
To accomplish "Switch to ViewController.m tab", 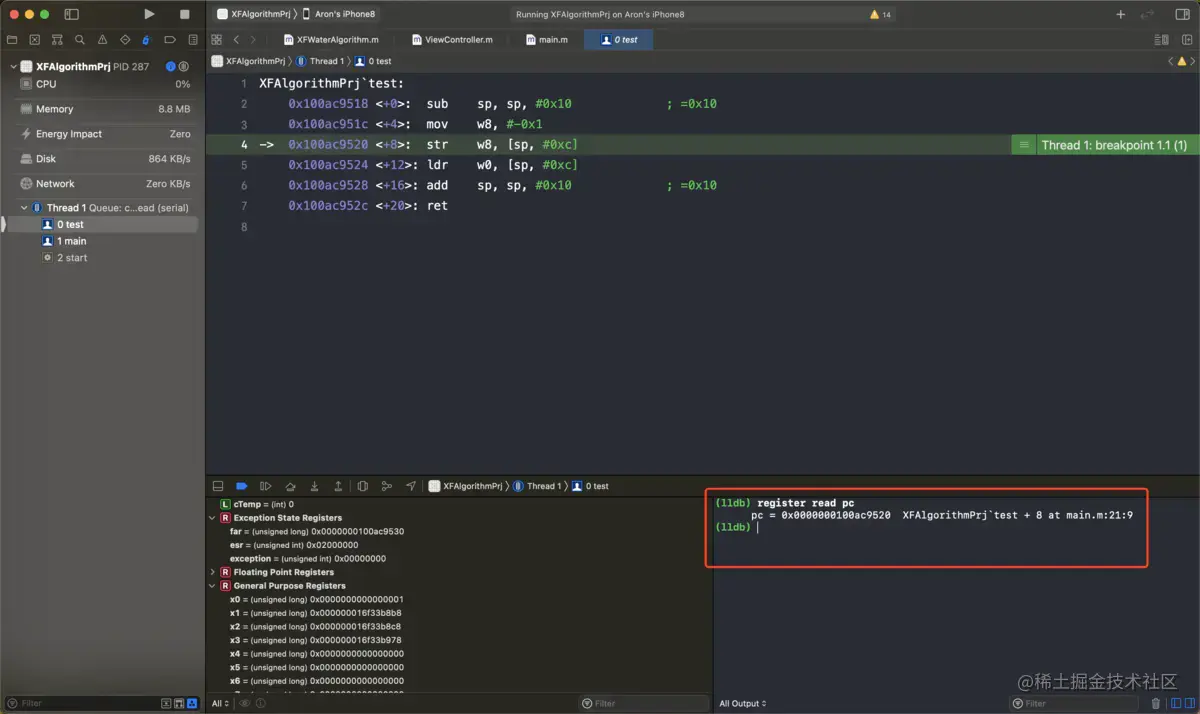I will click(452, 40).
